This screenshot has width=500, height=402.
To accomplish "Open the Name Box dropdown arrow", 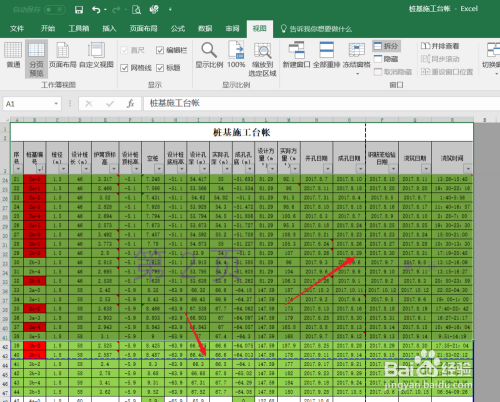I will click(56, 104).
